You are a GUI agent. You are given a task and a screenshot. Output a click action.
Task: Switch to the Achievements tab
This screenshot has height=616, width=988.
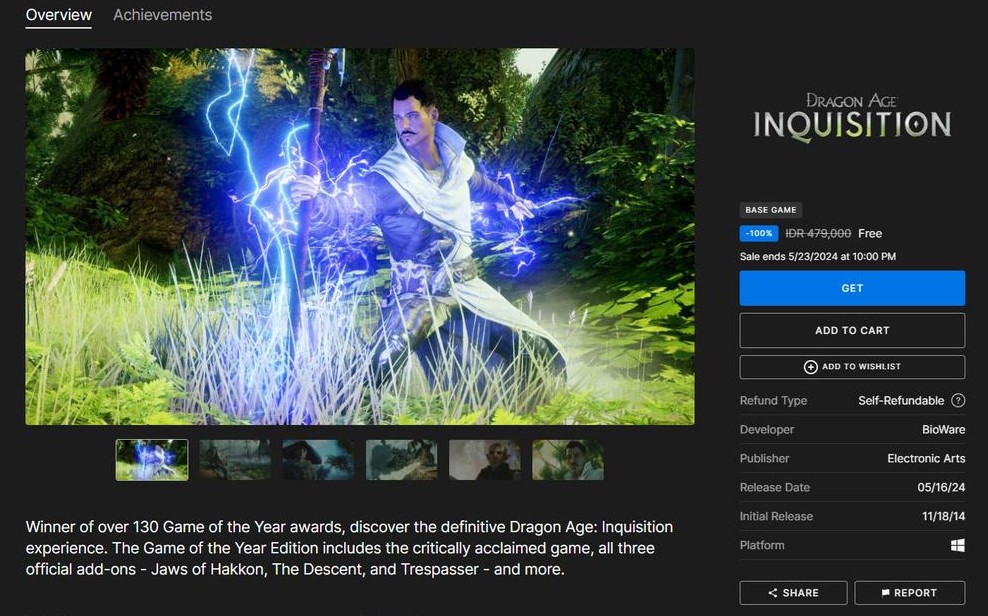tap(162, 15)
